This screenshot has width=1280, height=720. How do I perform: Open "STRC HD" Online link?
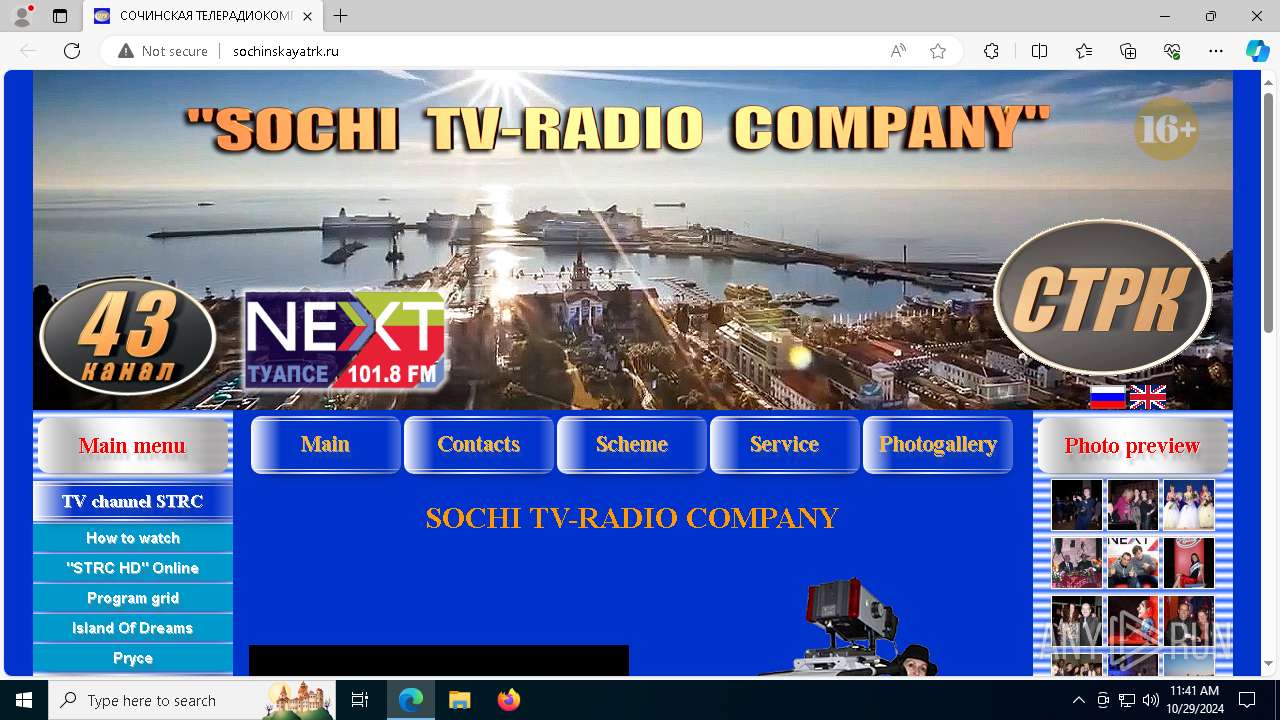click(133, 568)
